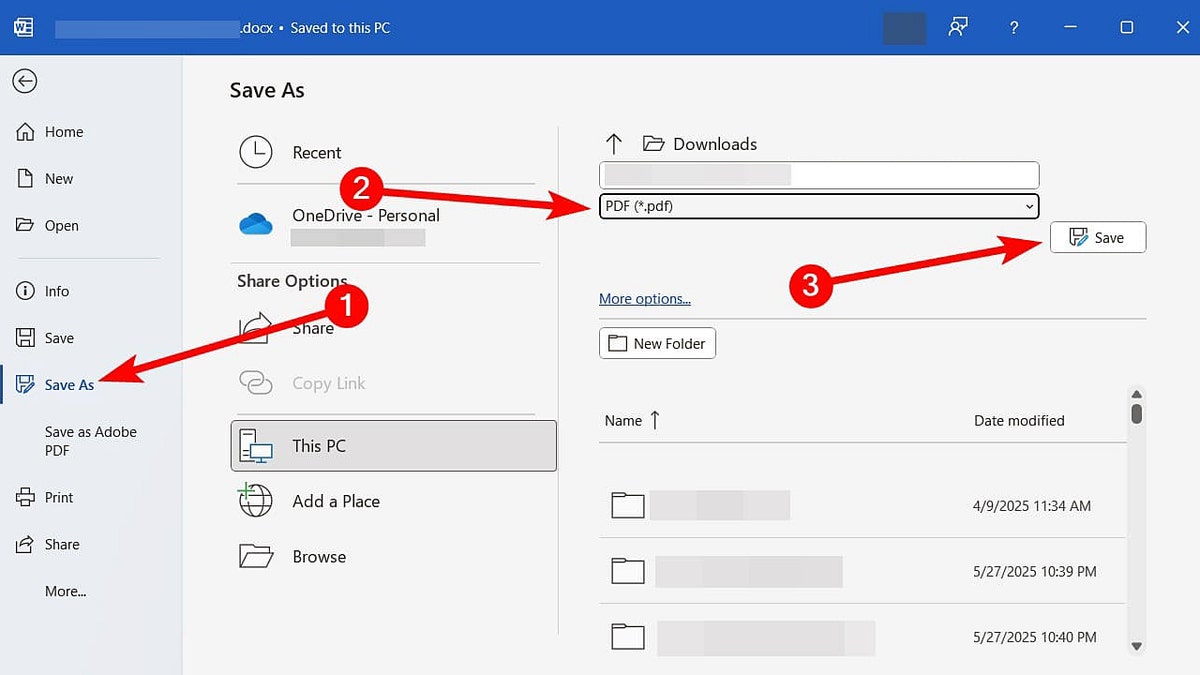Open the Recent saves list

[317, 152]
